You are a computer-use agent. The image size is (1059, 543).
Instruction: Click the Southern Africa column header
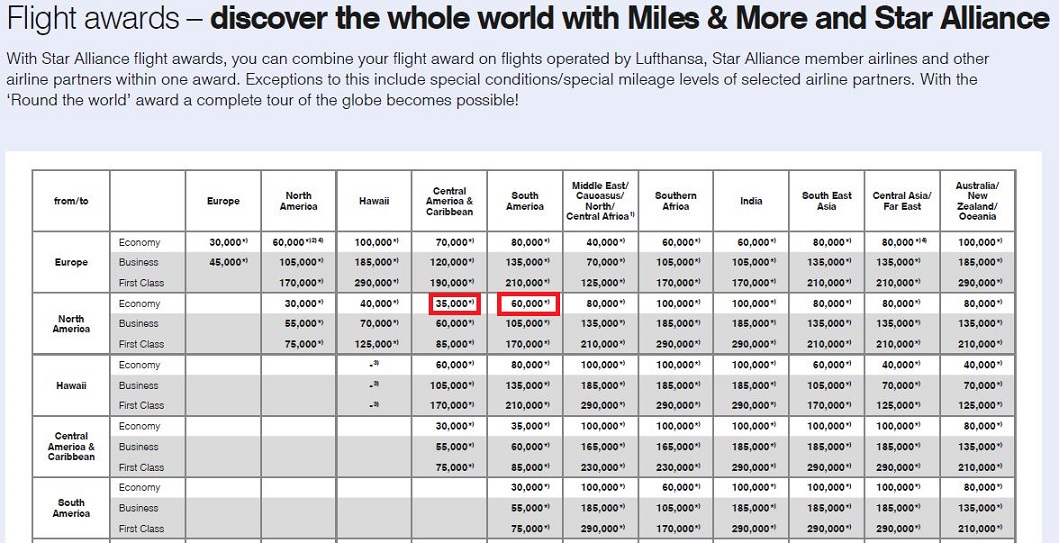pos(675,201)
